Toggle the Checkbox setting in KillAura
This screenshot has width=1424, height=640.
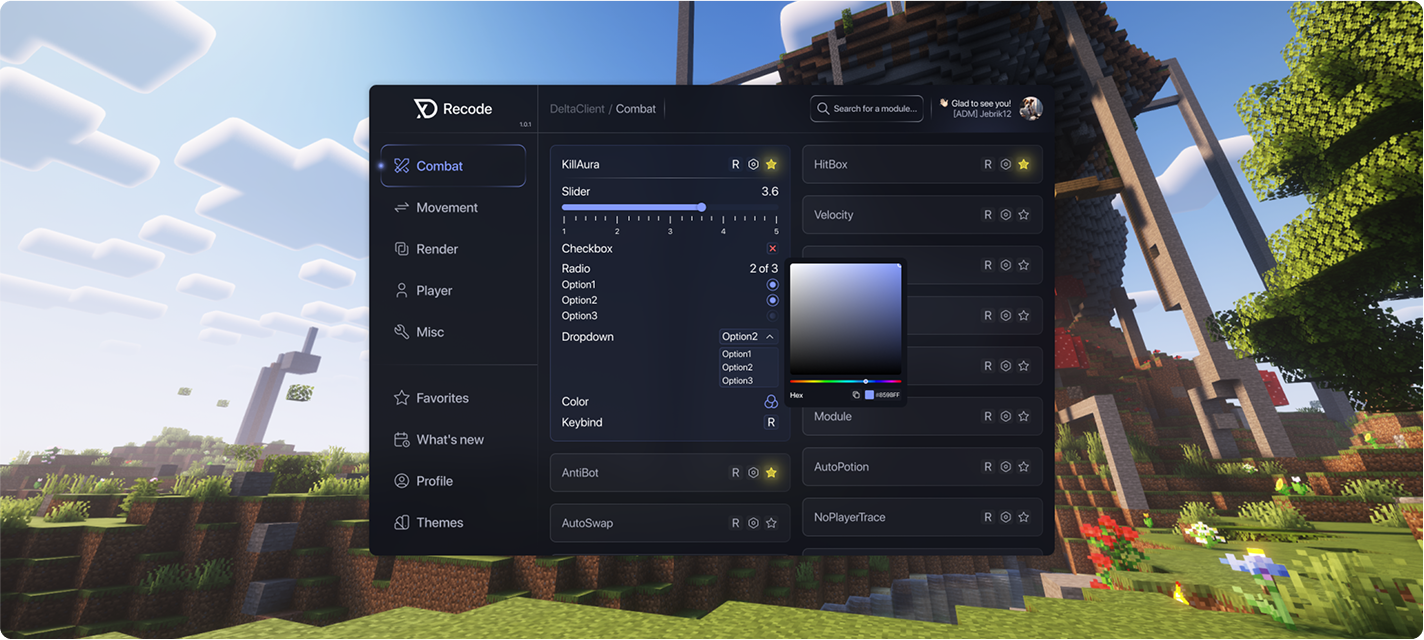click(x=772, y=248)
